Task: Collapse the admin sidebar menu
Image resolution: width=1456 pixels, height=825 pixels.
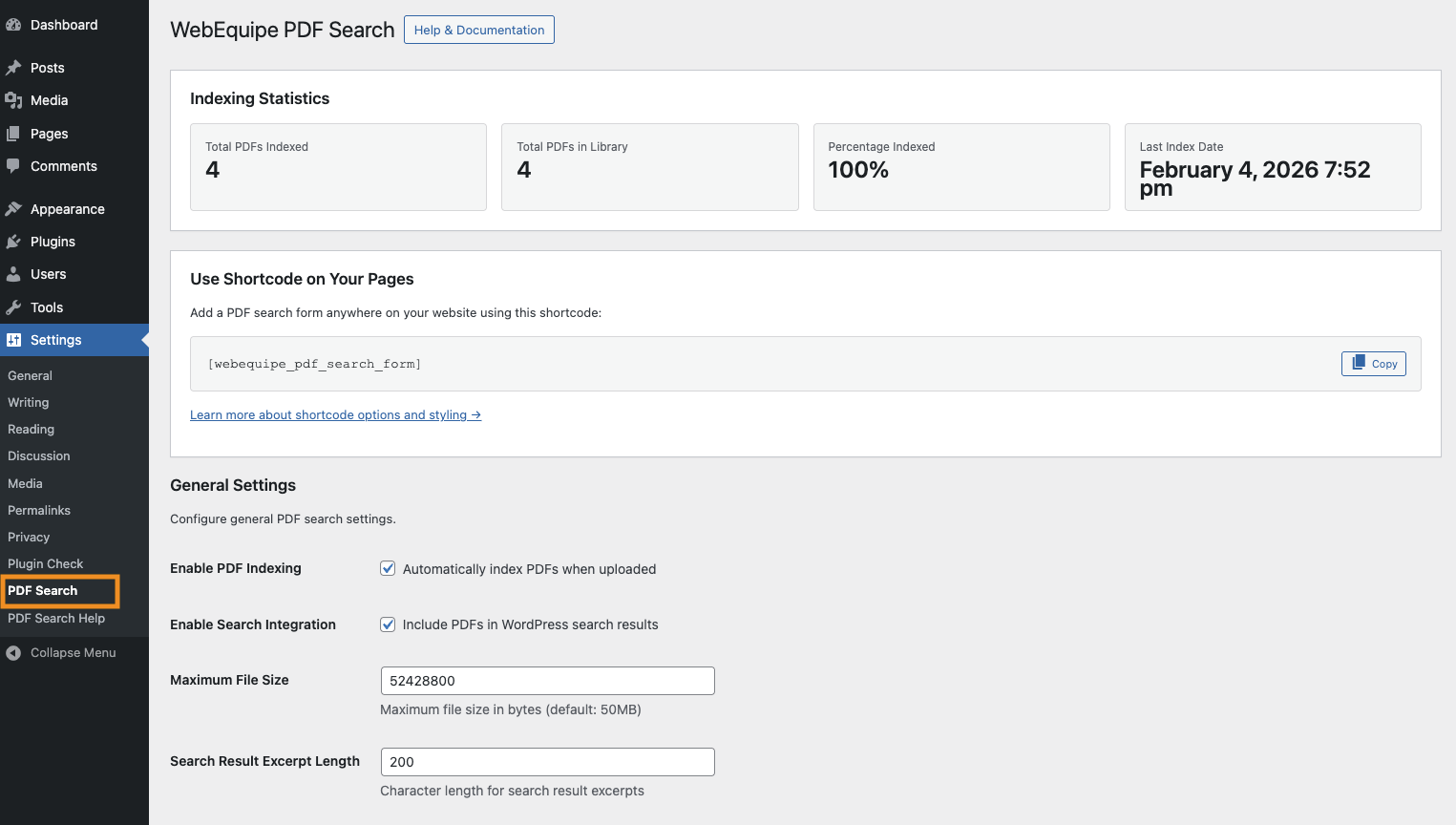Action: pos(62,653)
